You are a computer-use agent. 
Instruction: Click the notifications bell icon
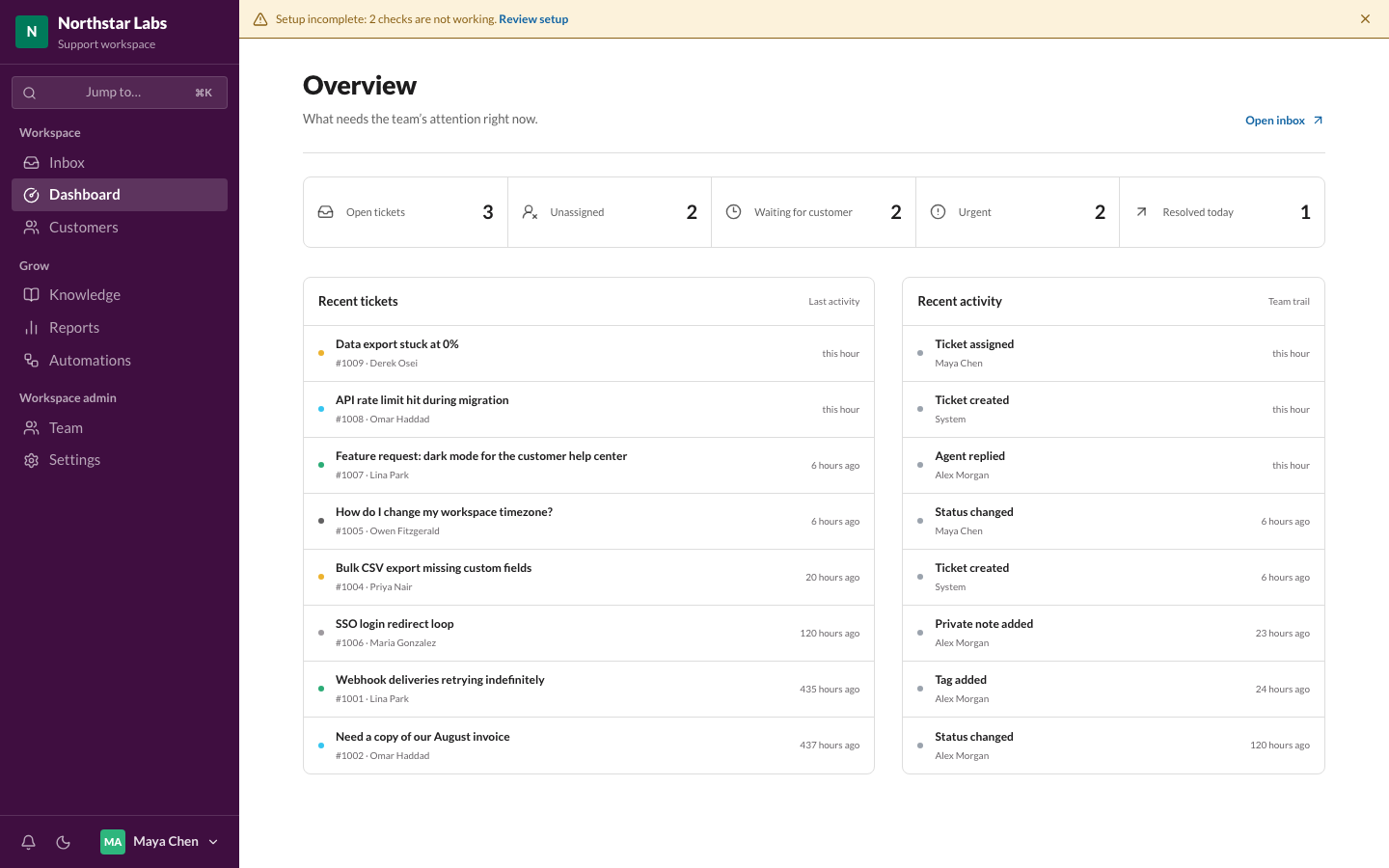coord(29,842)
